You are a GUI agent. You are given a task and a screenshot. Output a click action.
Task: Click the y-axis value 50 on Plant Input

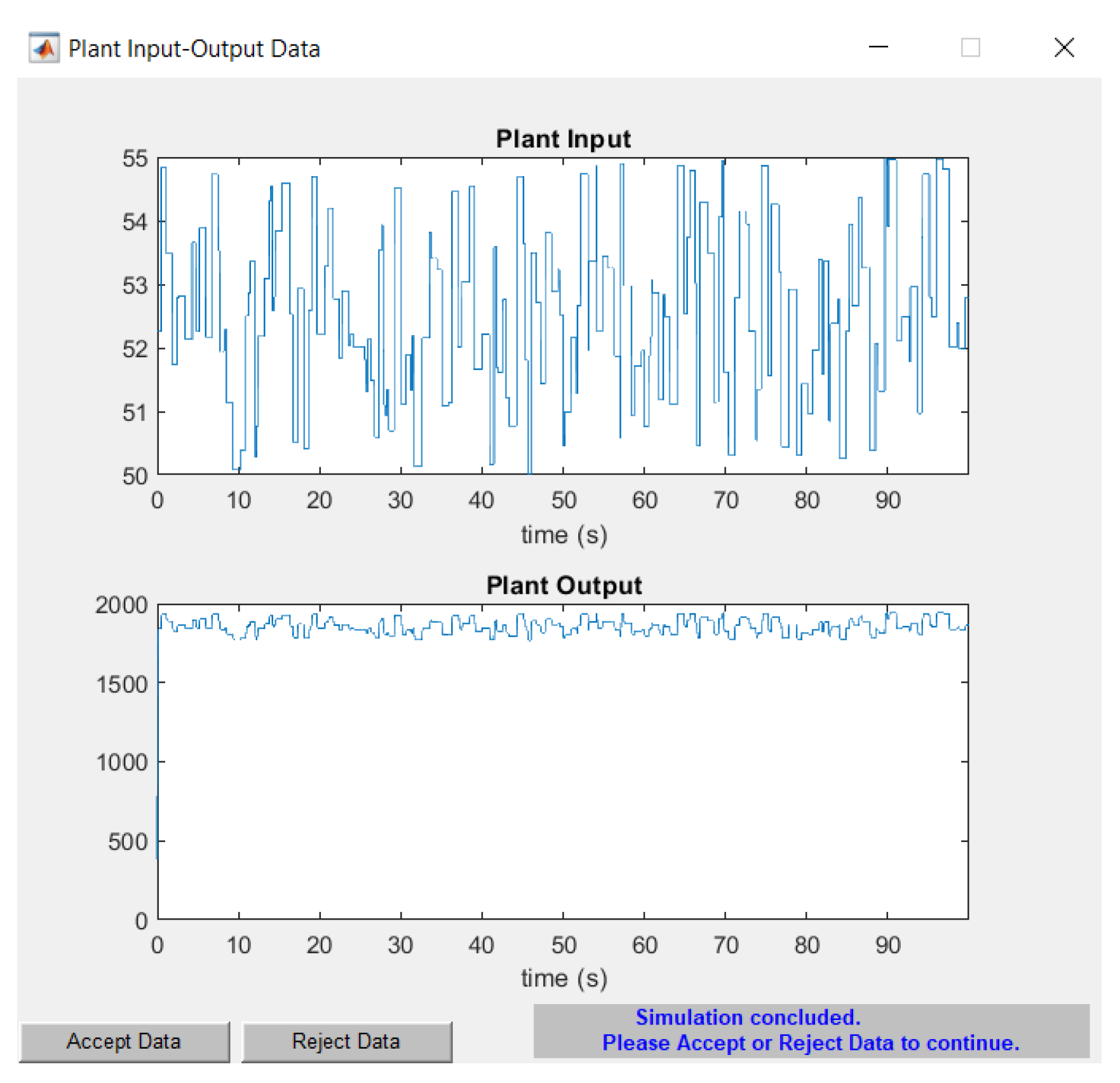pyautogui.click(x=135, y=476)
